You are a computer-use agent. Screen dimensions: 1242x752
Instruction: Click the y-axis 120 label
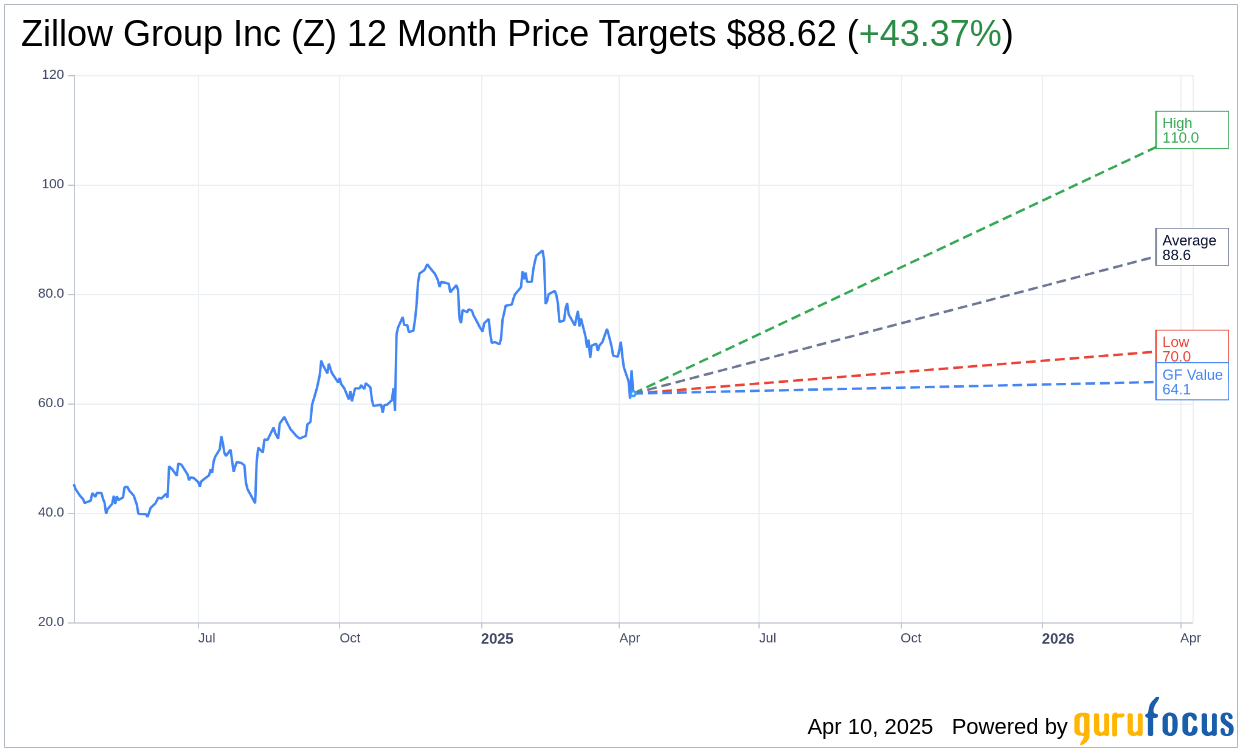pyautogui.click(x=53, y=75)
